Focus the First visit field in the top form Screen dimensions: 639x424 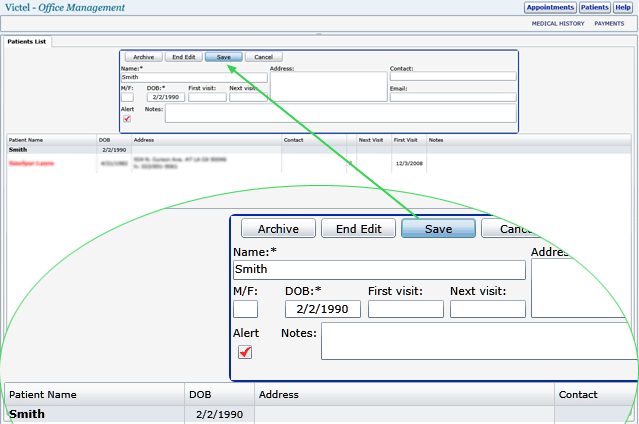tap(207, 97)
